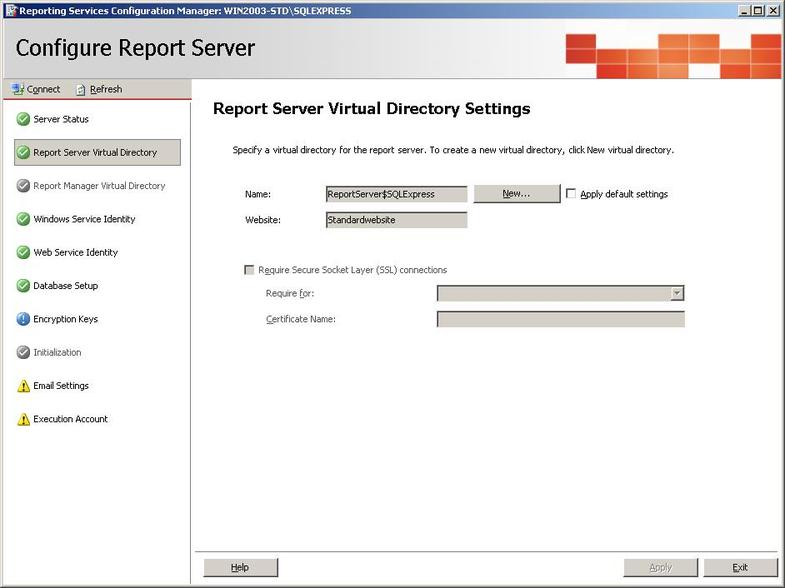Click the heading Report Server Virtual Directory Settings
Image resolution: width=785 pixels, height=588 pixels.
[x=371, y=109]
